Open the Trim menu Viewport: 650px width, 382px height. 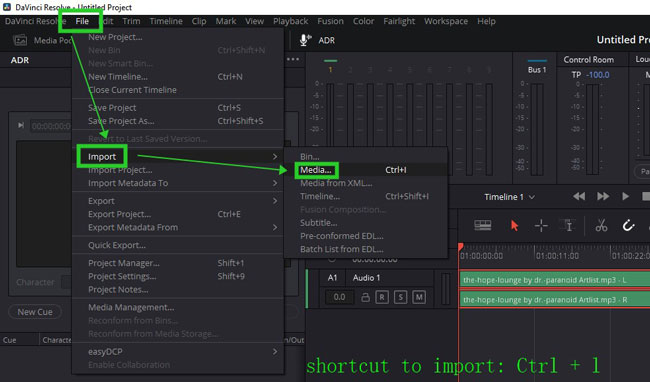[x=131, y=21]
